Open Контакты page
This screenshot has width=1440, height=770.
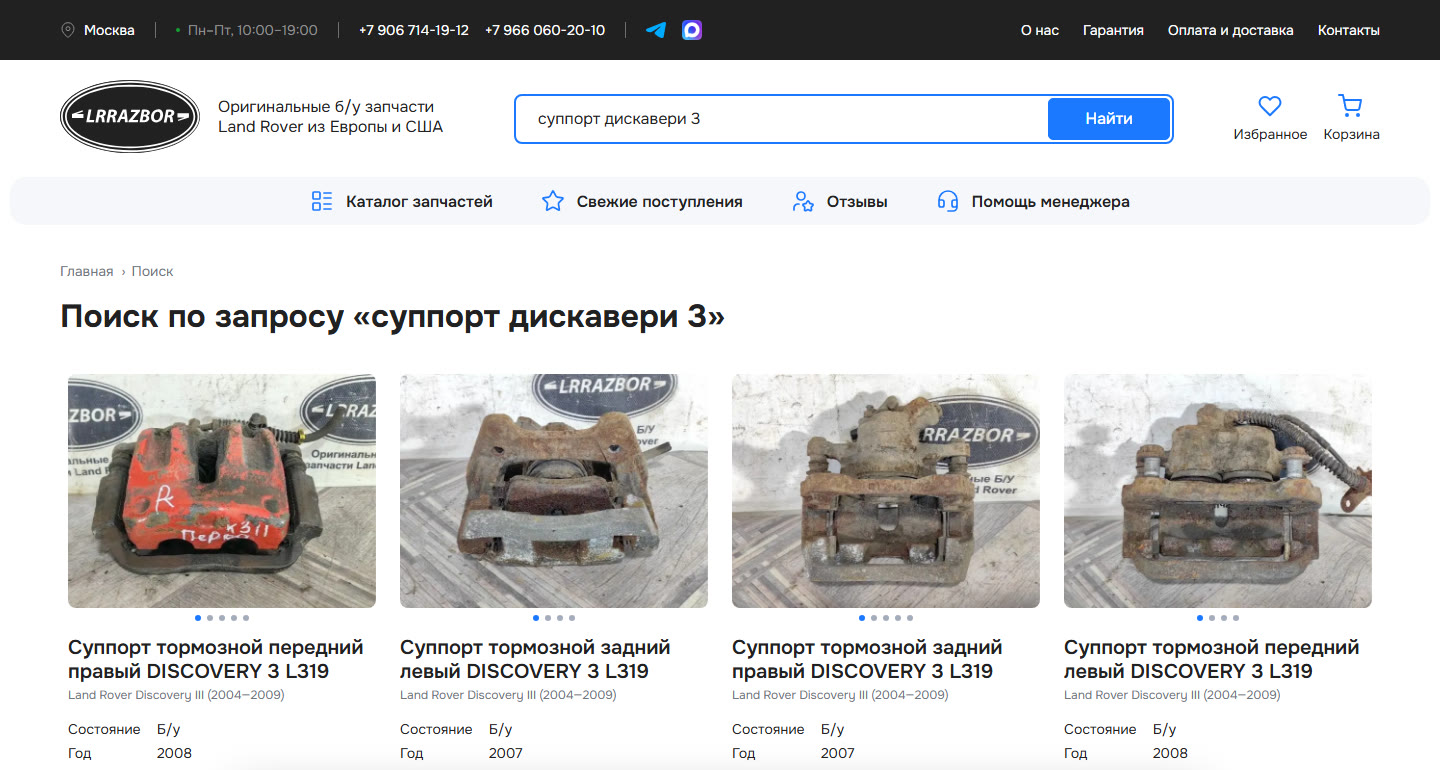[x=1349, y=30]
